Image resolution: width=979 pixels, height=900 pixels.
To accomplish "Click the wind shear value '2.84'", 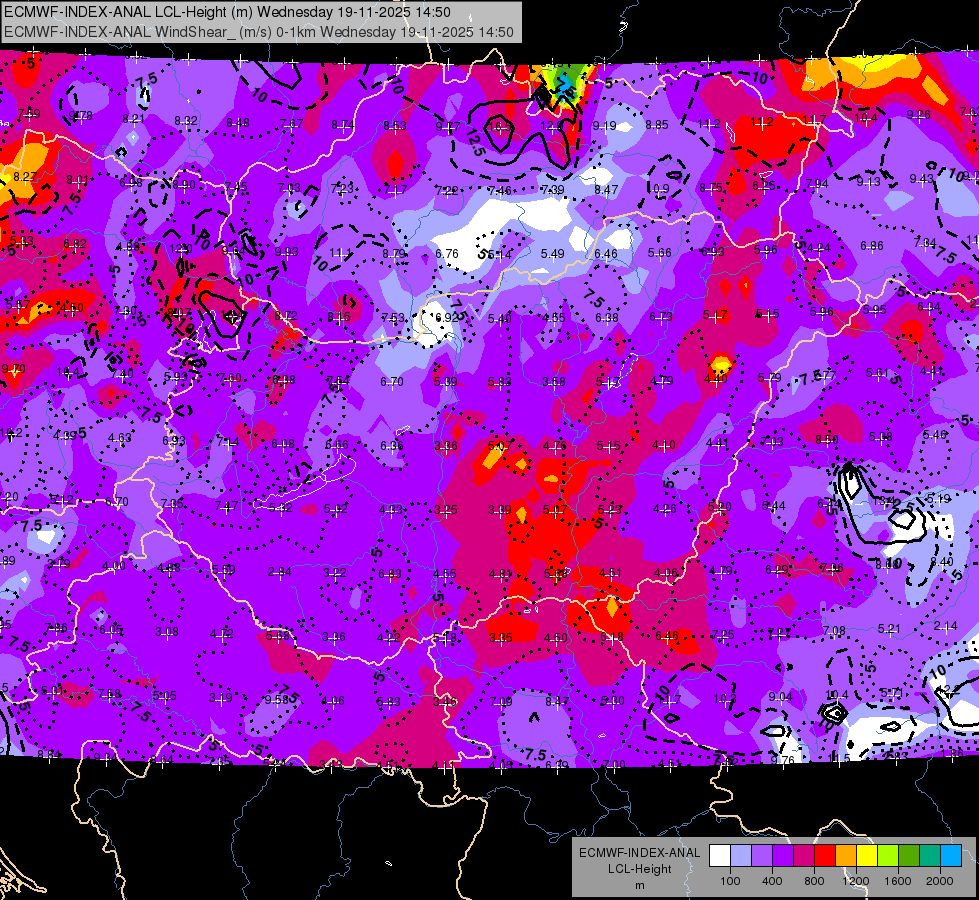I will (x=280, y=572).
